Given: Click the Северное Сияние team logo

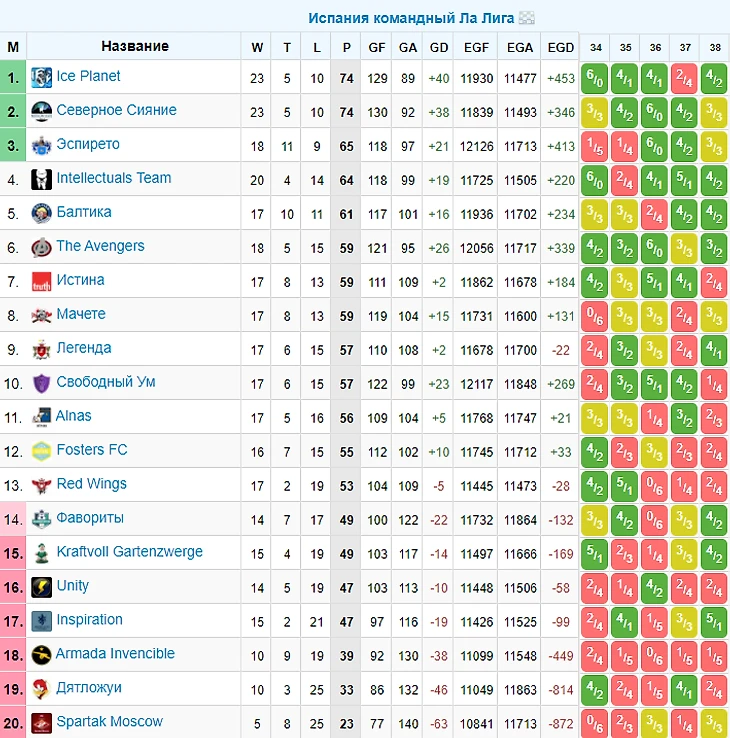Looking at the screenshot, I should click(x=41, y=112).
